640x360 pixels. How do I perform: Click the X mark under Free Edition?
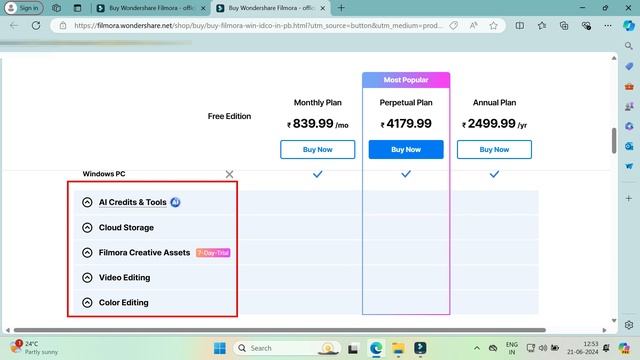coord(229,174)
